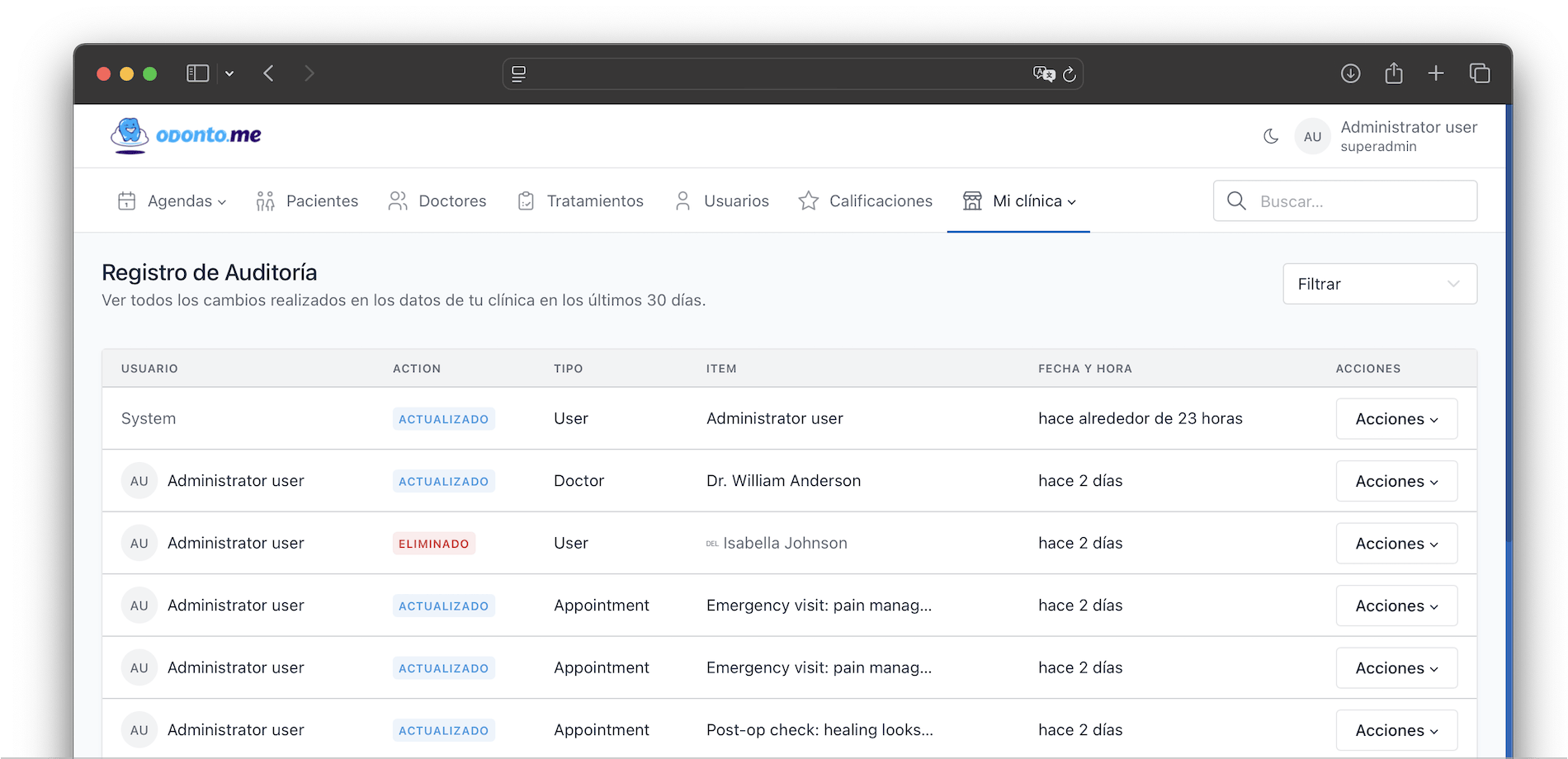Expand the Mi clínica menu

1019,201
